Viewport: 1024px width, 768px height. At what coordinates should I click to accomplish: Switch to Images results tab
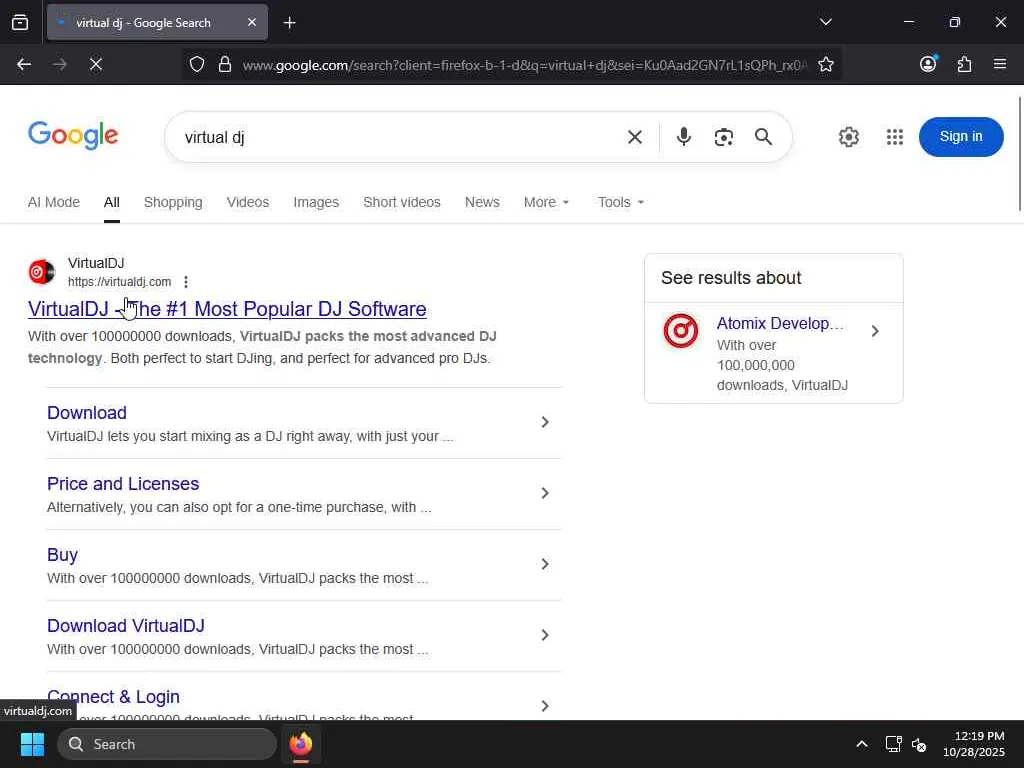[316, 202]
